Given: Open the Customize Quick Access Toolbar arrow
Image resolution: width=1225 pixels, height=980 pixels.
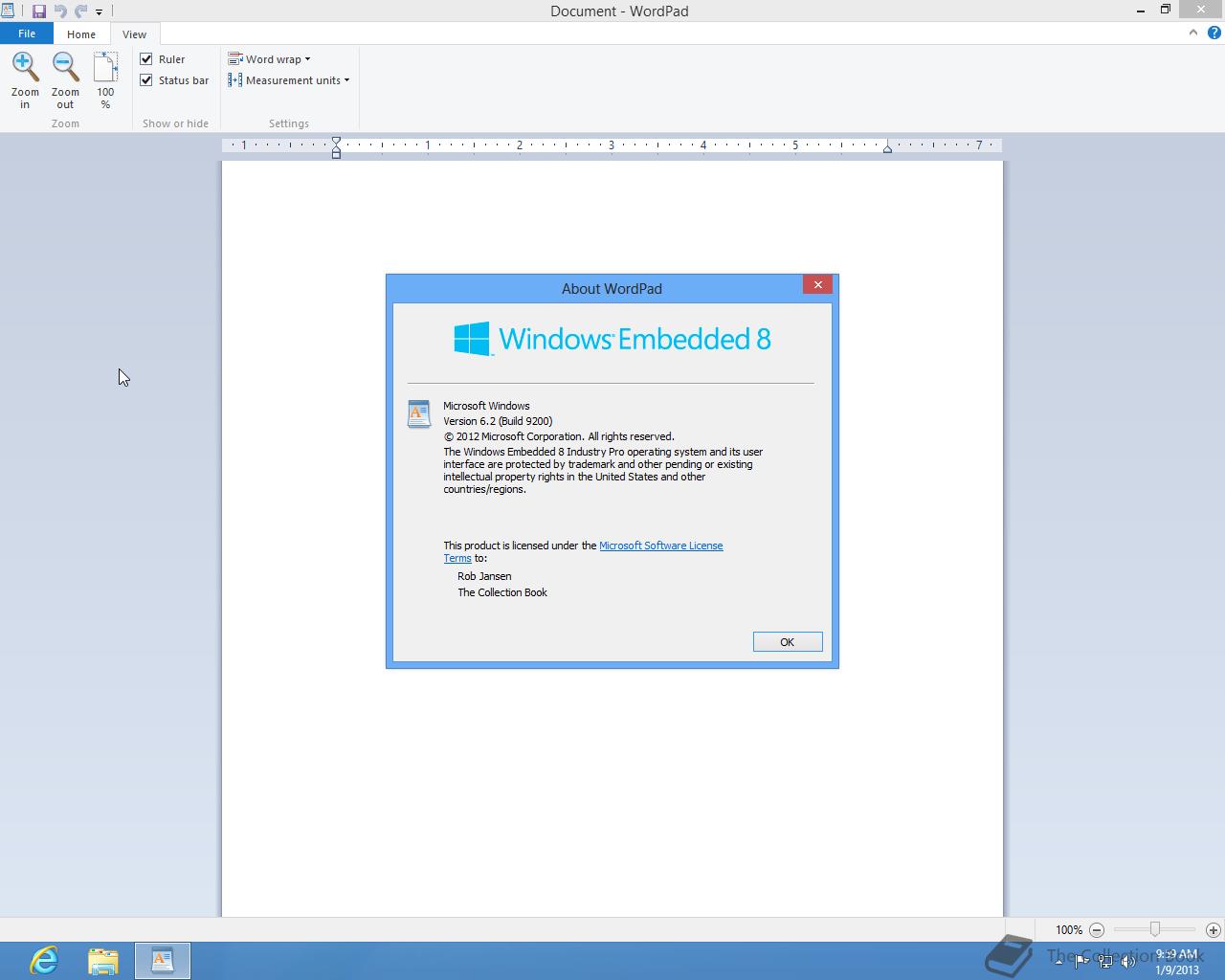Looking at the screenshot, I should pyautogui.click(x=99, y=12).
